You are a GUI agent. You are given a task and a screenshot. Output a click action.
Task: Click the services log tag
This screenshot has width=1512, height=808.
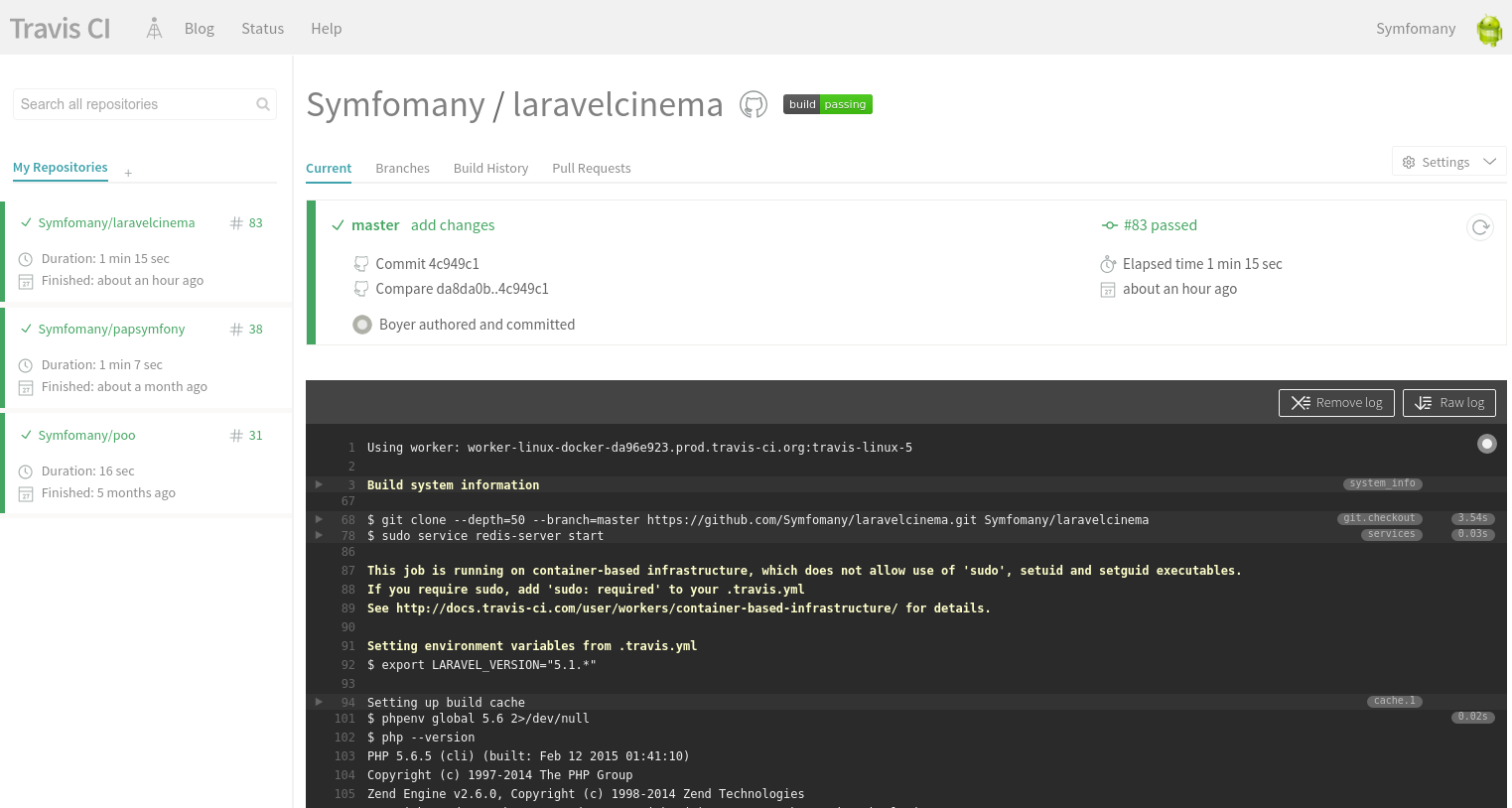(x=1391, y=534)
